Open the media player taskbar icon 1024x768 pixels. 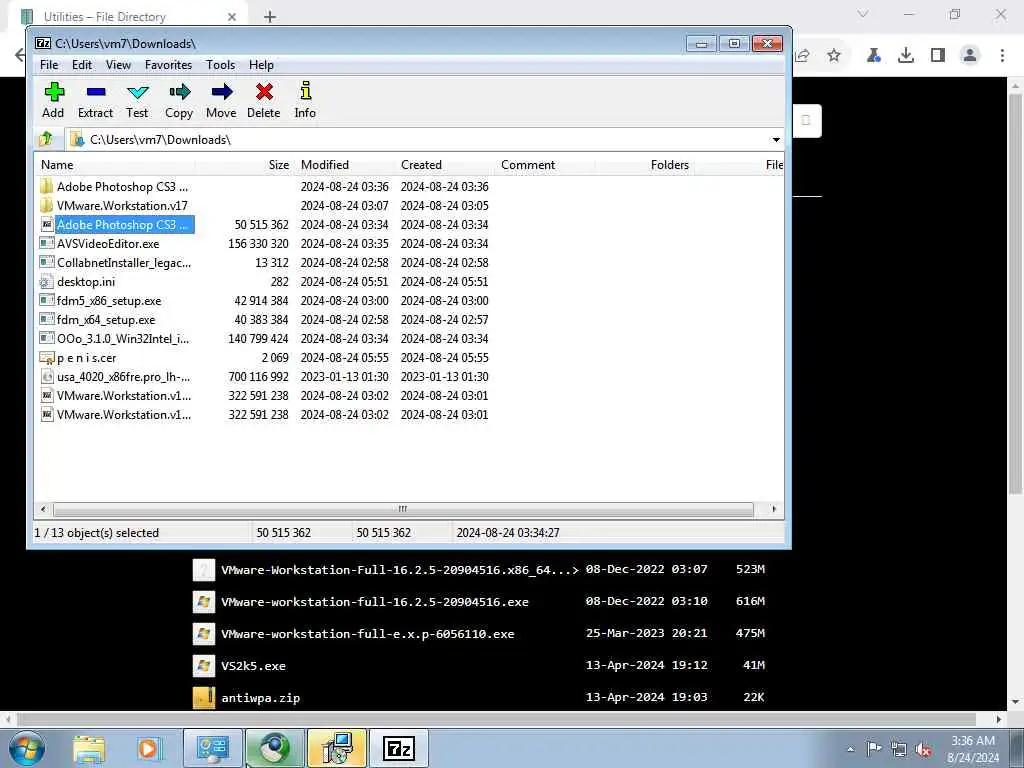click(149, 748)
